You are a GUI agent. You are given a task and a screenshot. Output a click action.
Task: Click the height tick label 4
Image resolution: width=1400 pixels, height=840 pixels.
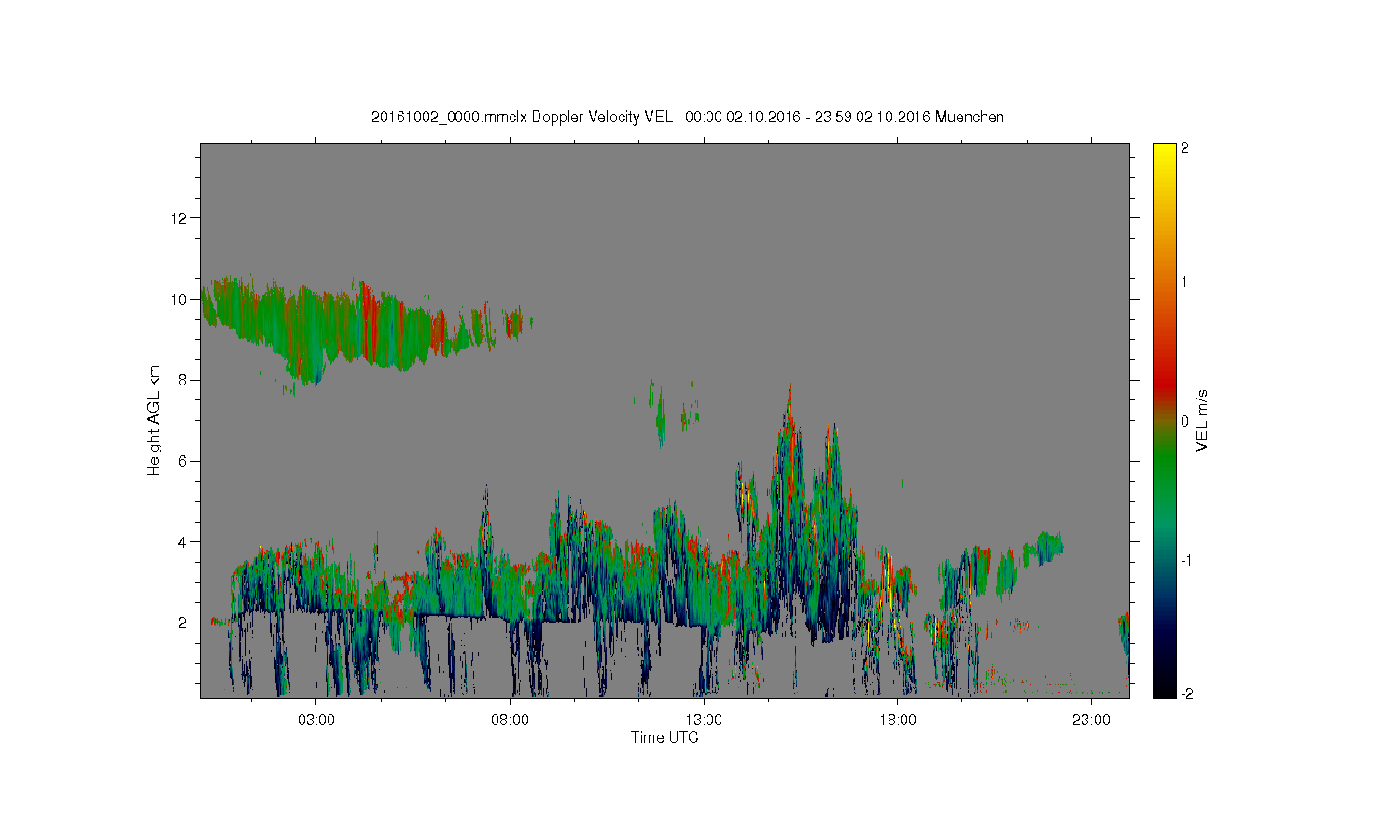coord(184,541)
